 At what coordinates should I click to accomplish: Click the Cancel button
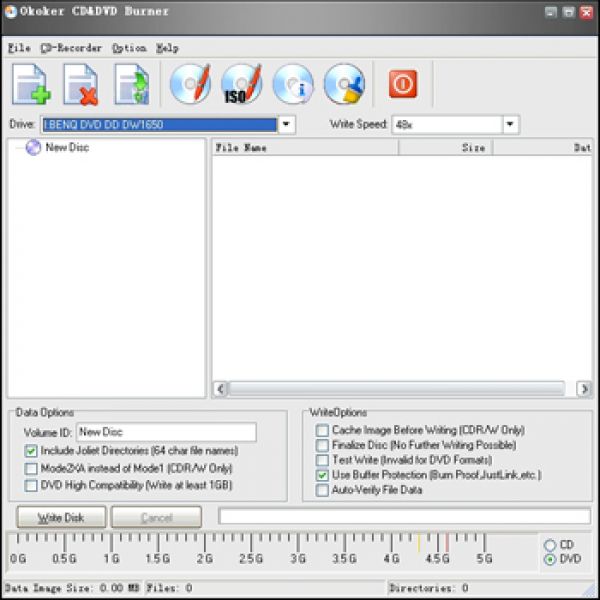coord(156,517)
